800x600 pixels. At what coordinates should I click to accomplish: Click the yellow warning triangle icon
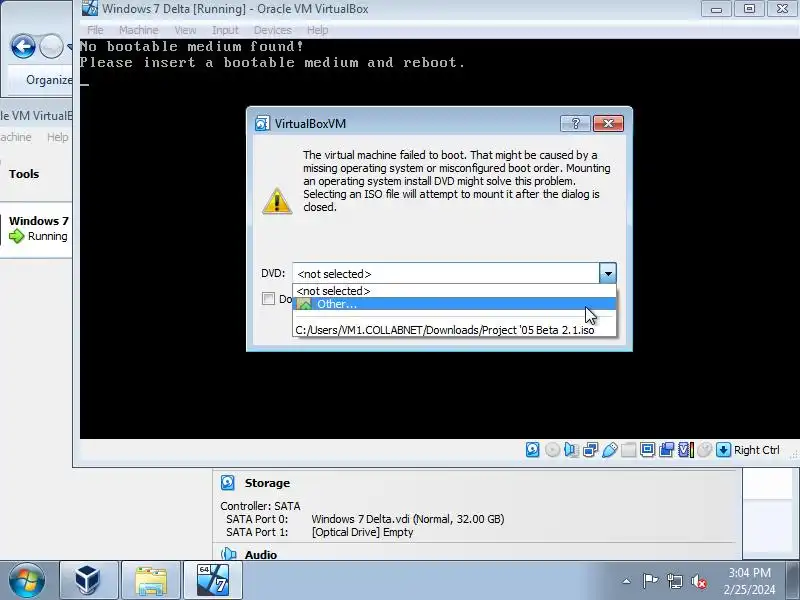(277, 201)
